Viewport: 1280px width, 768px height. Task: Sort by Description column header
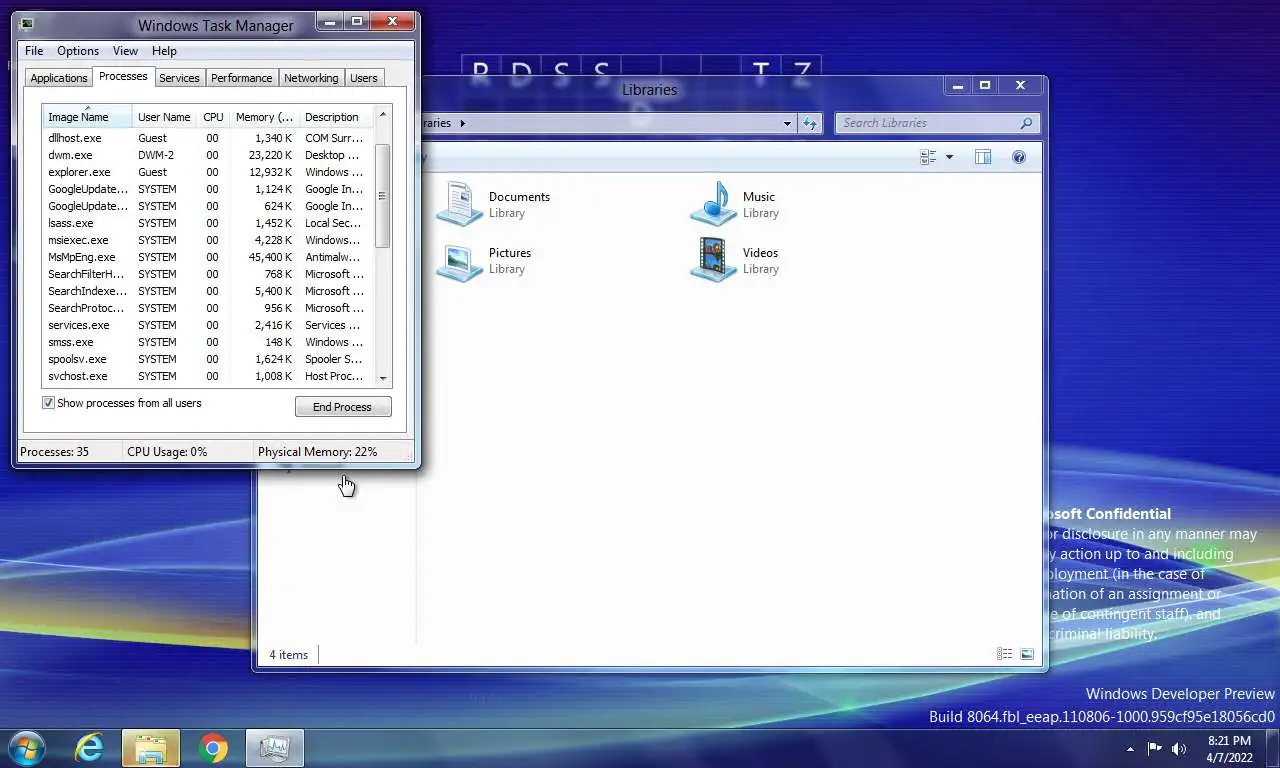(336, 117)
